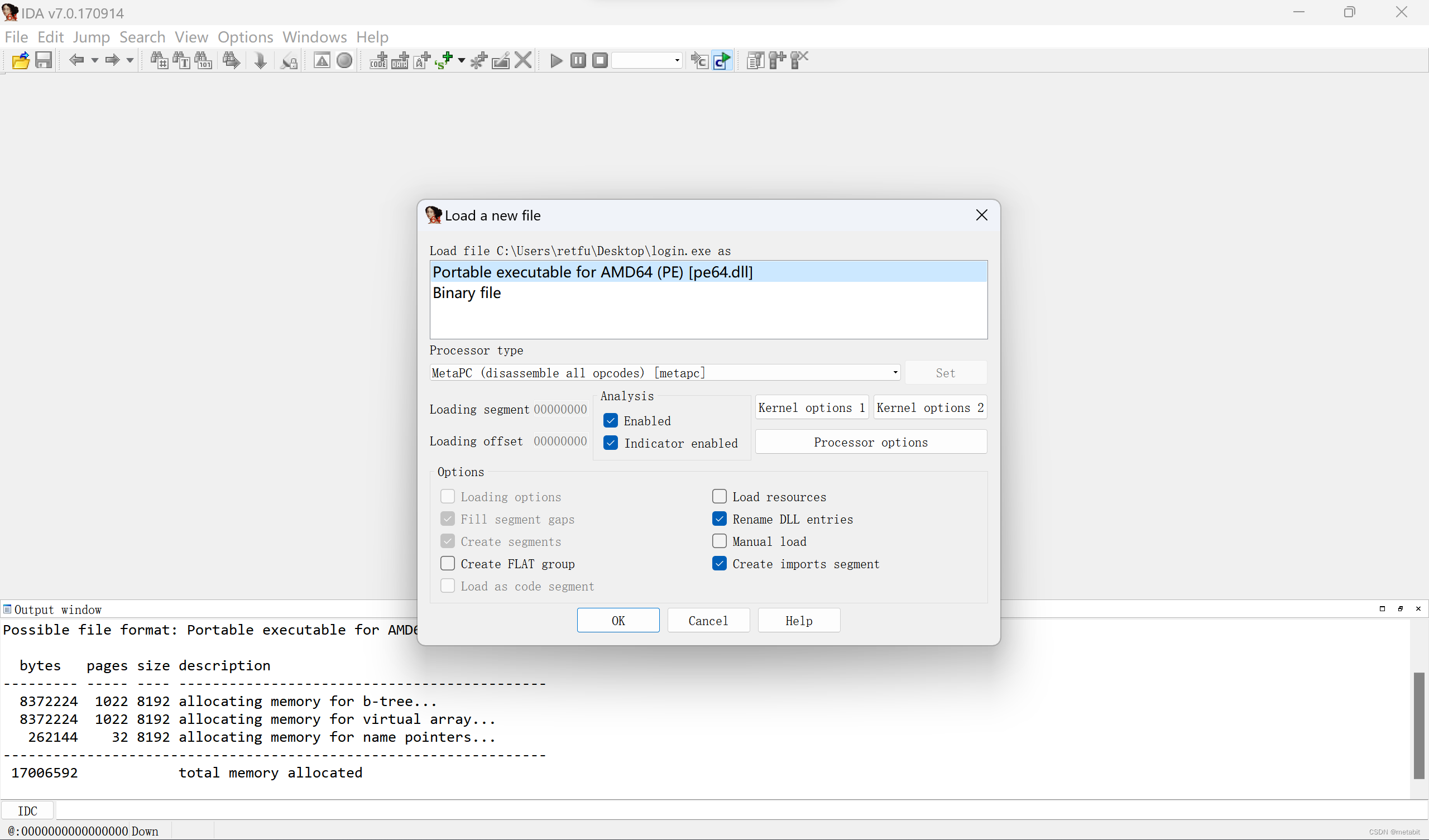Open Processor options

coord(871,442)
